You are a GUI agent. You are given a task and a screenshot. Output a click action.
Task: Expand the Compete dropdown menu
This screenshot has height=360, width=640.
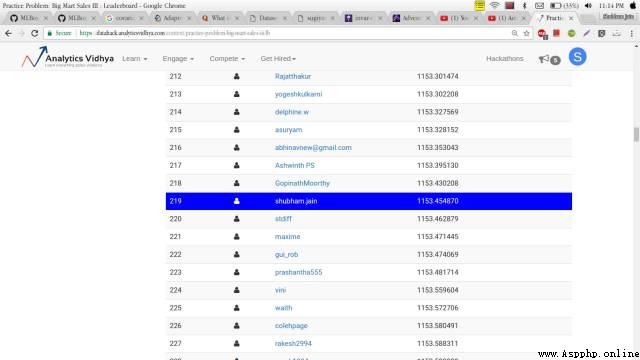(227, 59)
